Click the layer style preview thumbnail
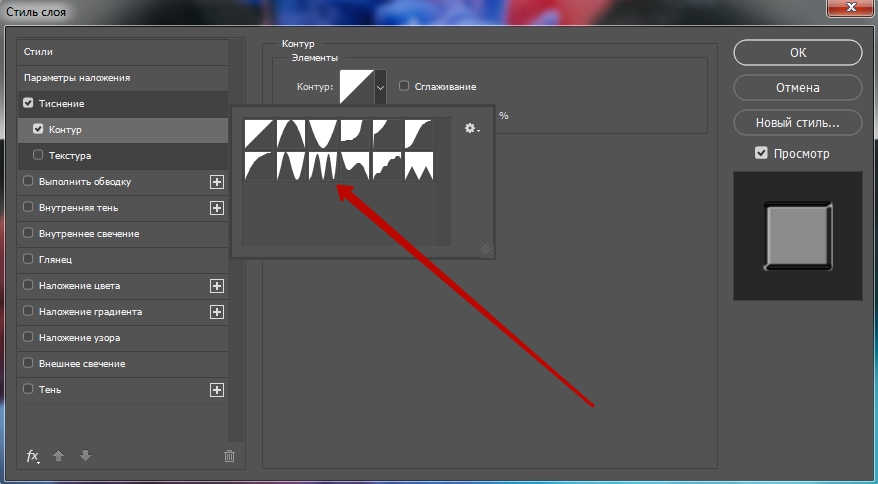Viewport: 878px width, 484px height. pos(798,236)
